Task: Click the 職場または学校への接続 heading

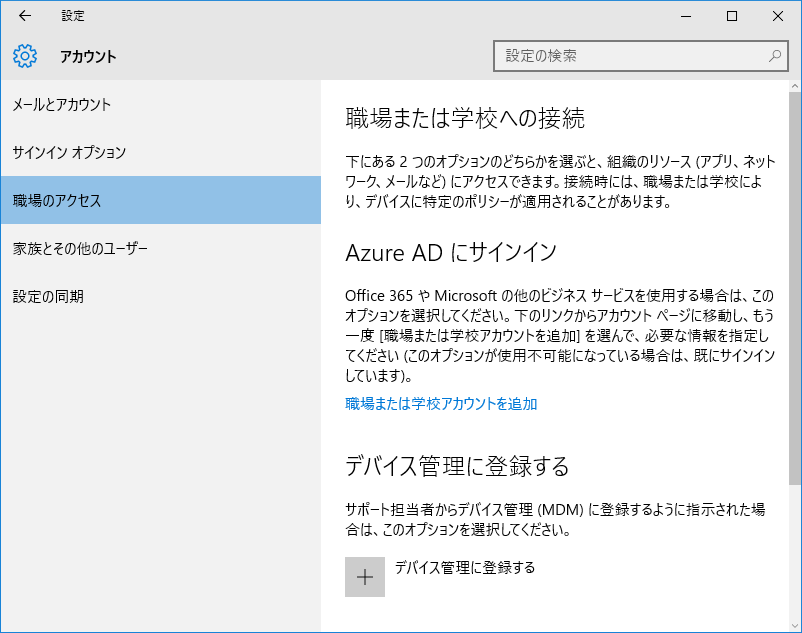Action: (x=465, y=119)
